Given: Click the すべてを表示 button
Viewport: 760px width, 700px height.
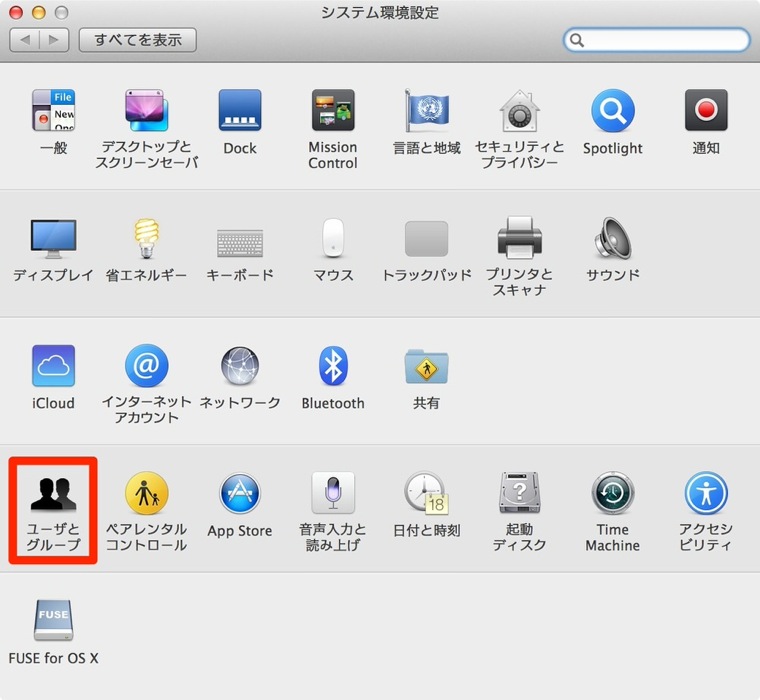Looking at the screenshot, I should click(138, 40).
